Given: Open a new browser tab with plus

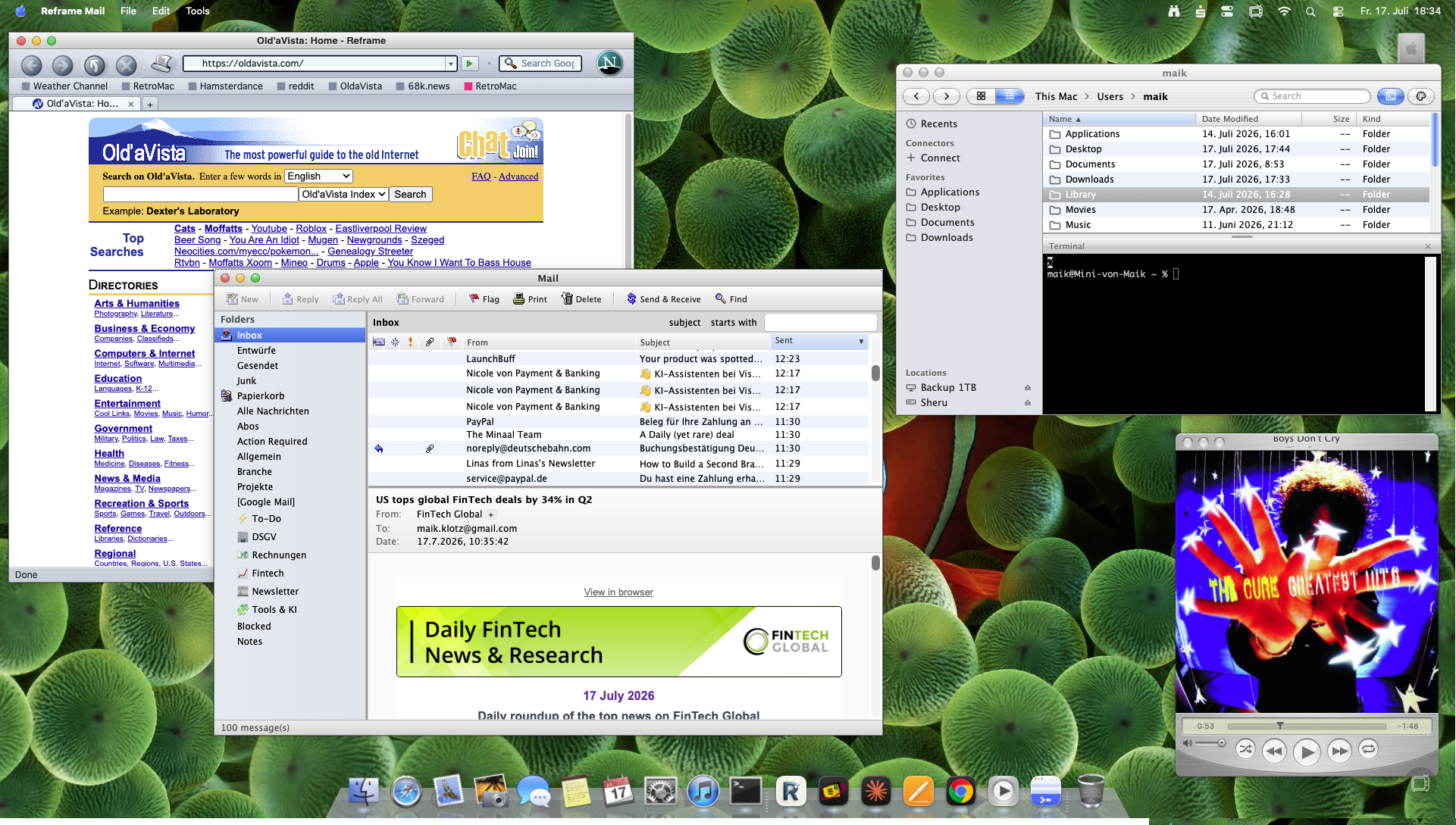Looking at the screenshot, I should tap(150, 105).
